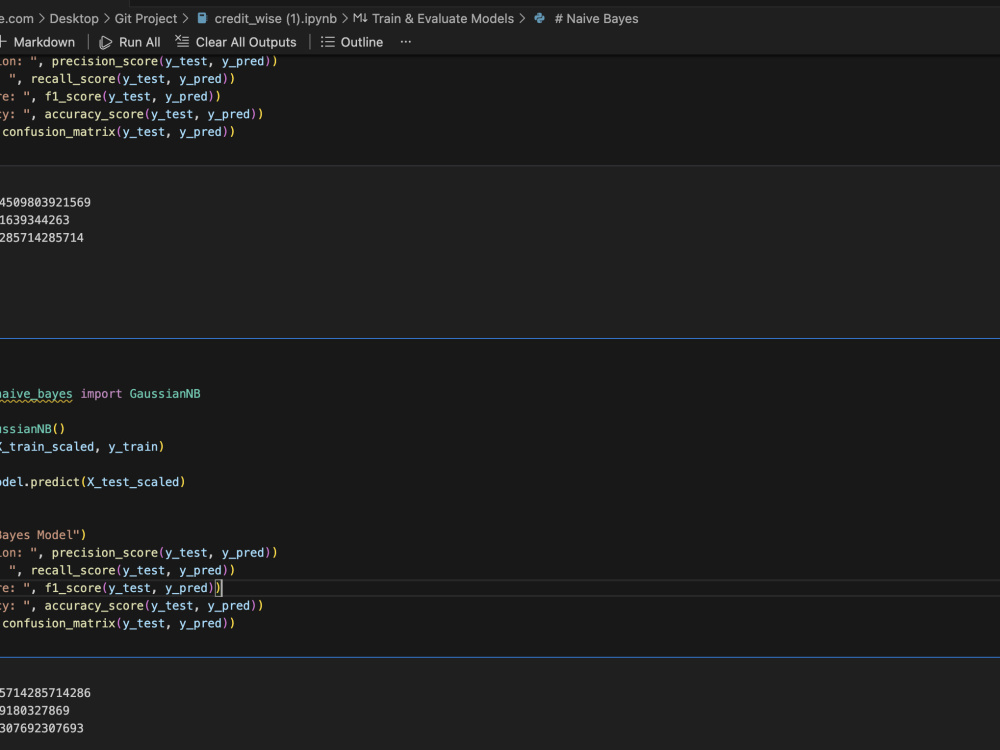This screenshot has height=750, width=1000.
Task: Place the cursor in the Bayes Model" string
Action: 39,534
